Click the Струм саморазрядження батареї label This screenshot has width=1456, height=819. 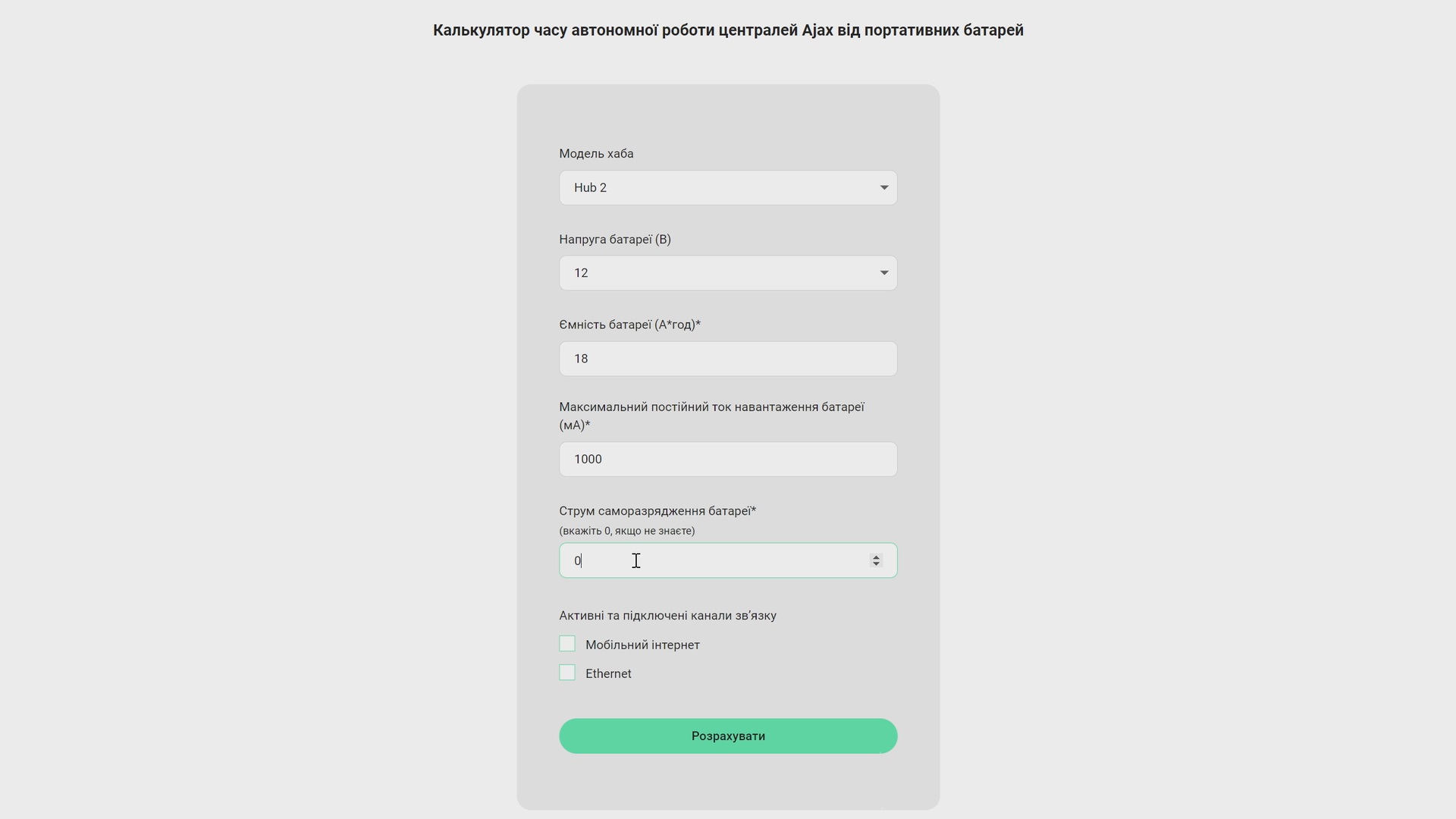657,511
